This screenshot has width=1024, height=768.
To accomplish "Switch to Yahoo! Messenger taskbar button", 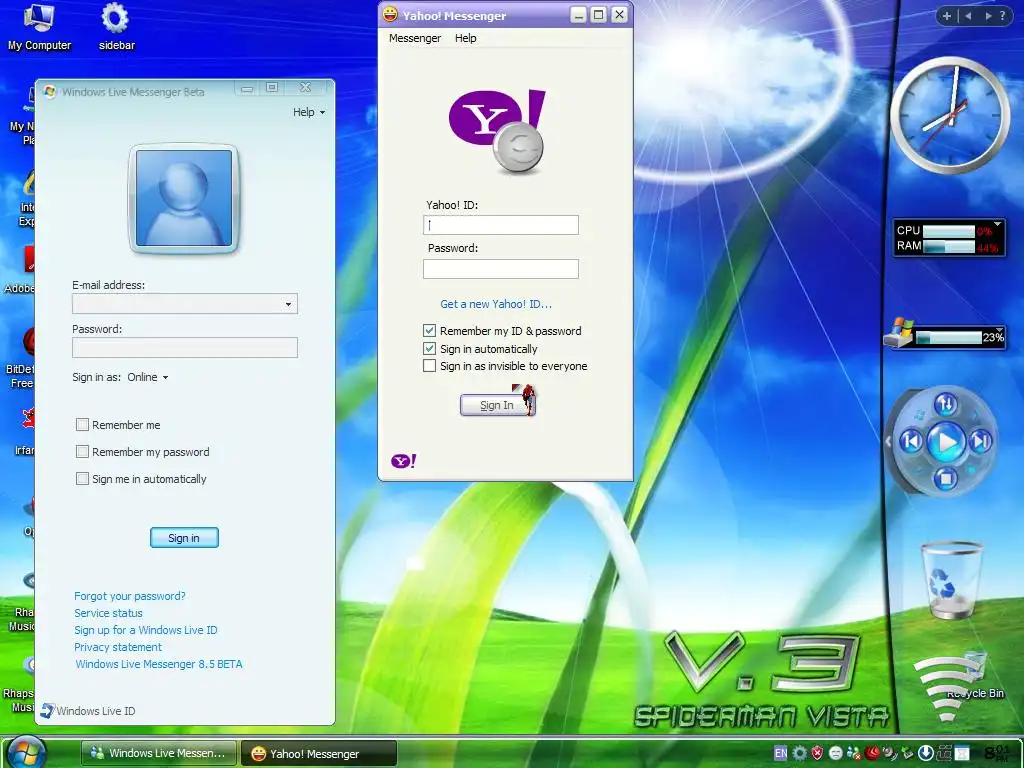I will (x=318, y=753).
